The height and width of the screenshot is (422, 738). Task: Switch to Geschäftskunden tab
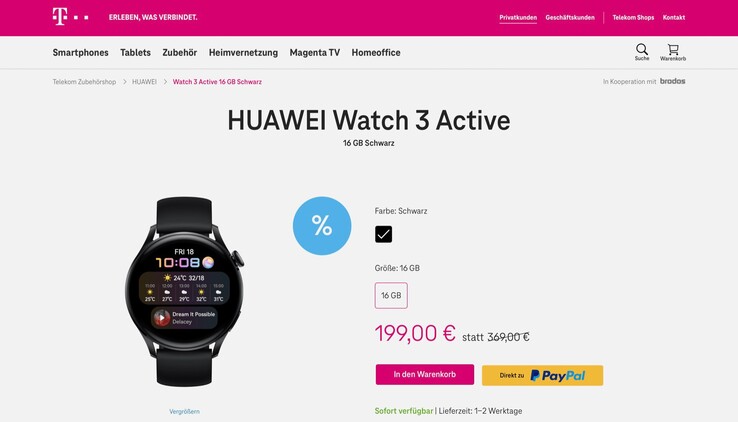570,17
